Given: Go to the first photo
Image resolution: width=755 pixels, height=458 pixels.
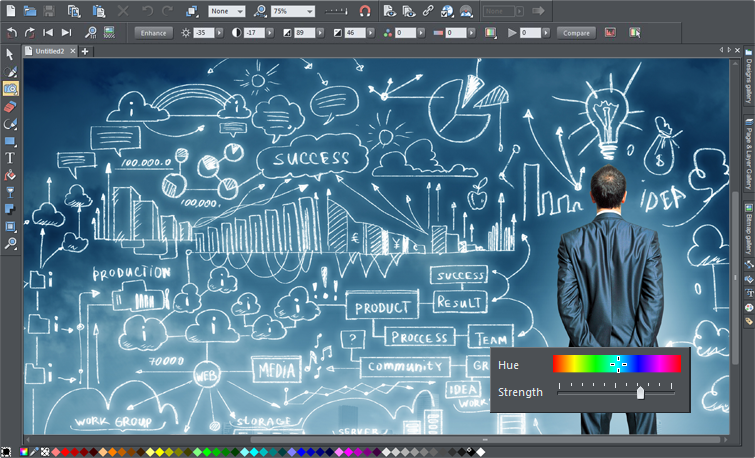Looking at the screenshot, I should coord(48,32).
